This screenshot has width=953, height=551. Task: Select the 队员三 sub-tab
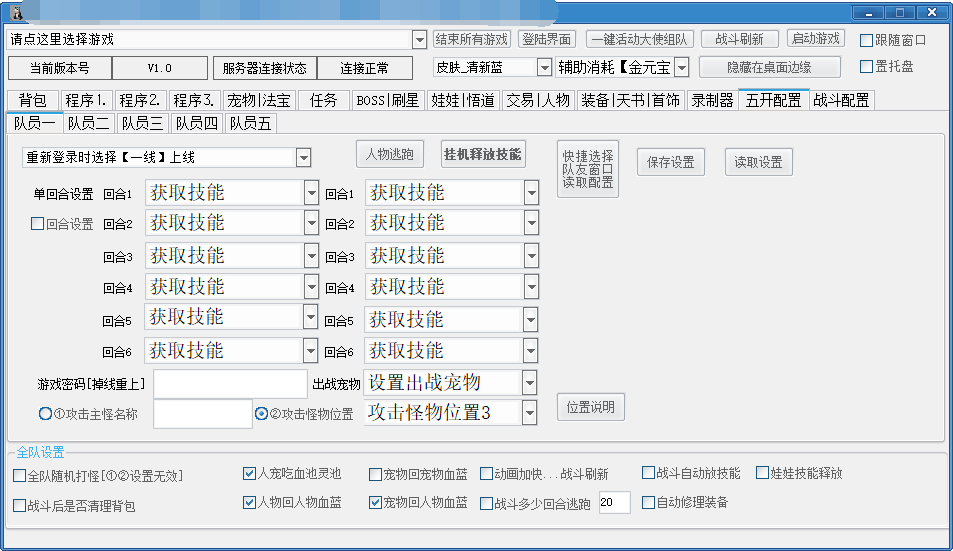pos(143,123)
